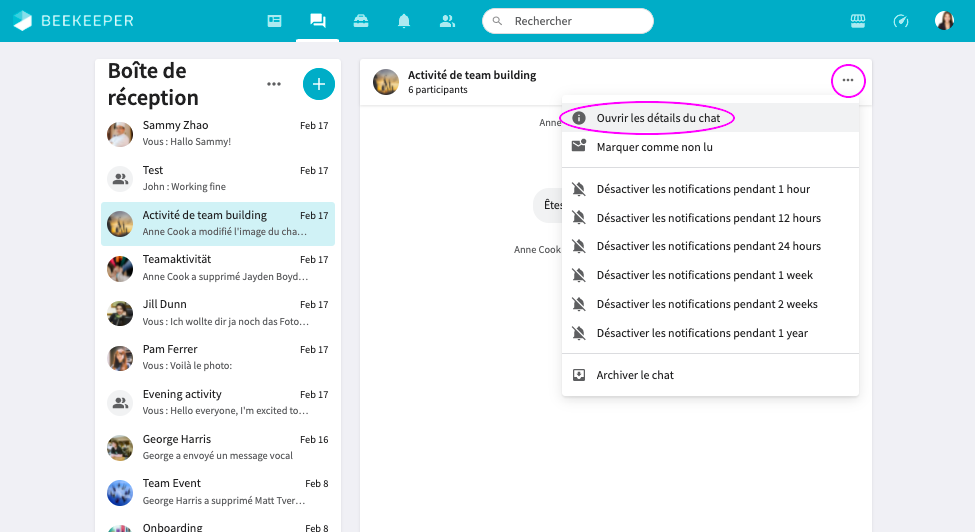Toggle the chat three-dot menu
The width and height of the screenshot is (975, 532).
[848, 80]
